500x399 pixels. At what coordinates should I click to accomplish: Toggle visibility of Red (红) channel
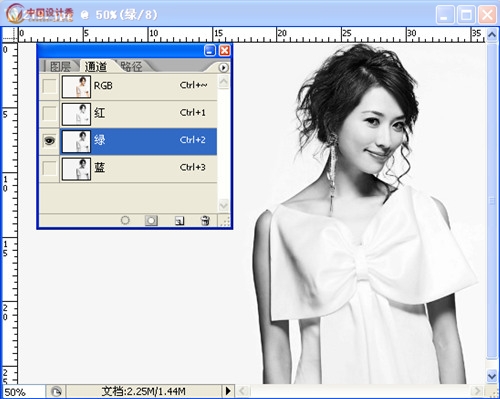[49, 114]
